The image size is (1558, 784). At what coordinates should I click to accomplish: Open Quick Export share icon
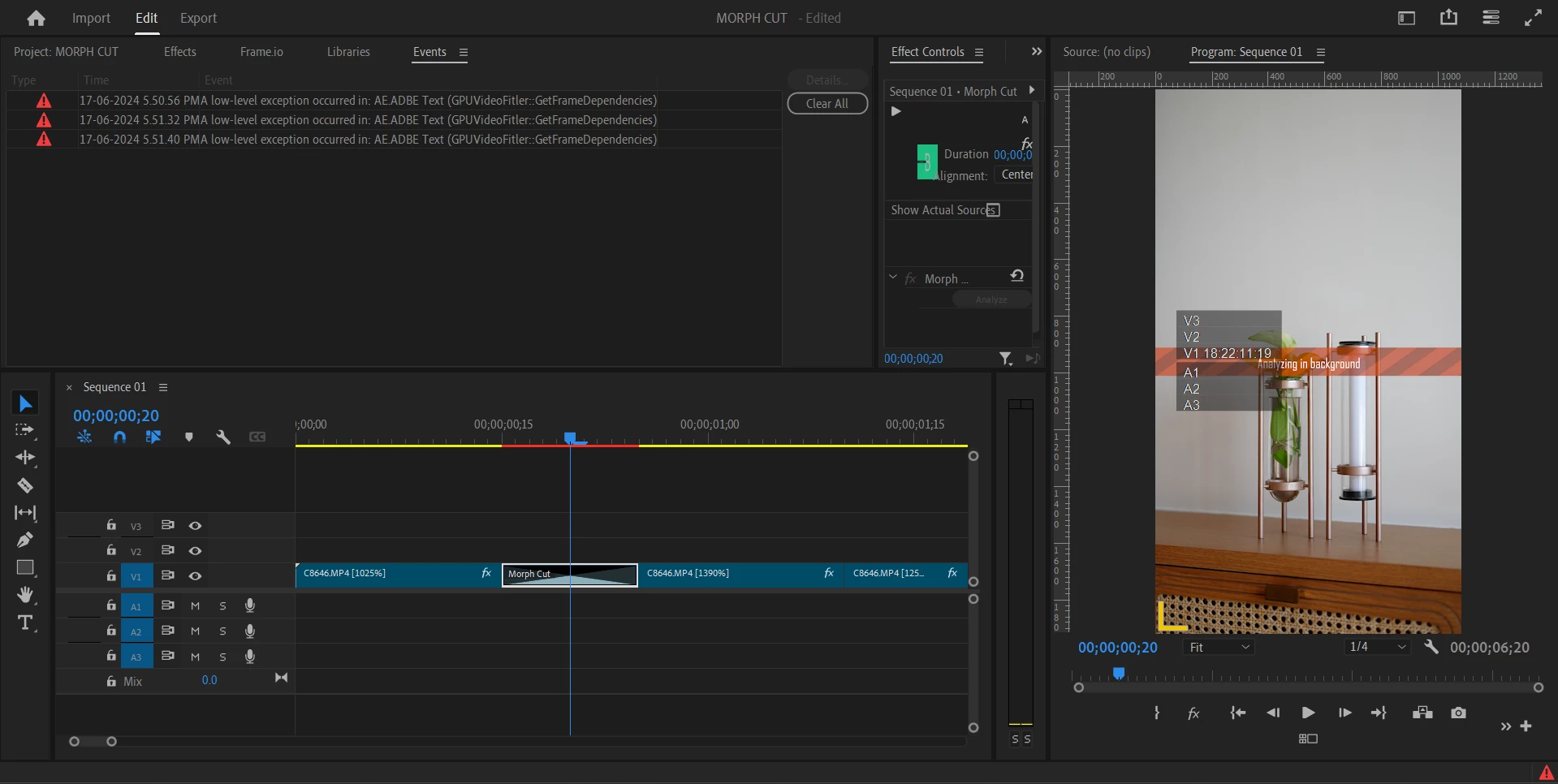[1448, 17]
